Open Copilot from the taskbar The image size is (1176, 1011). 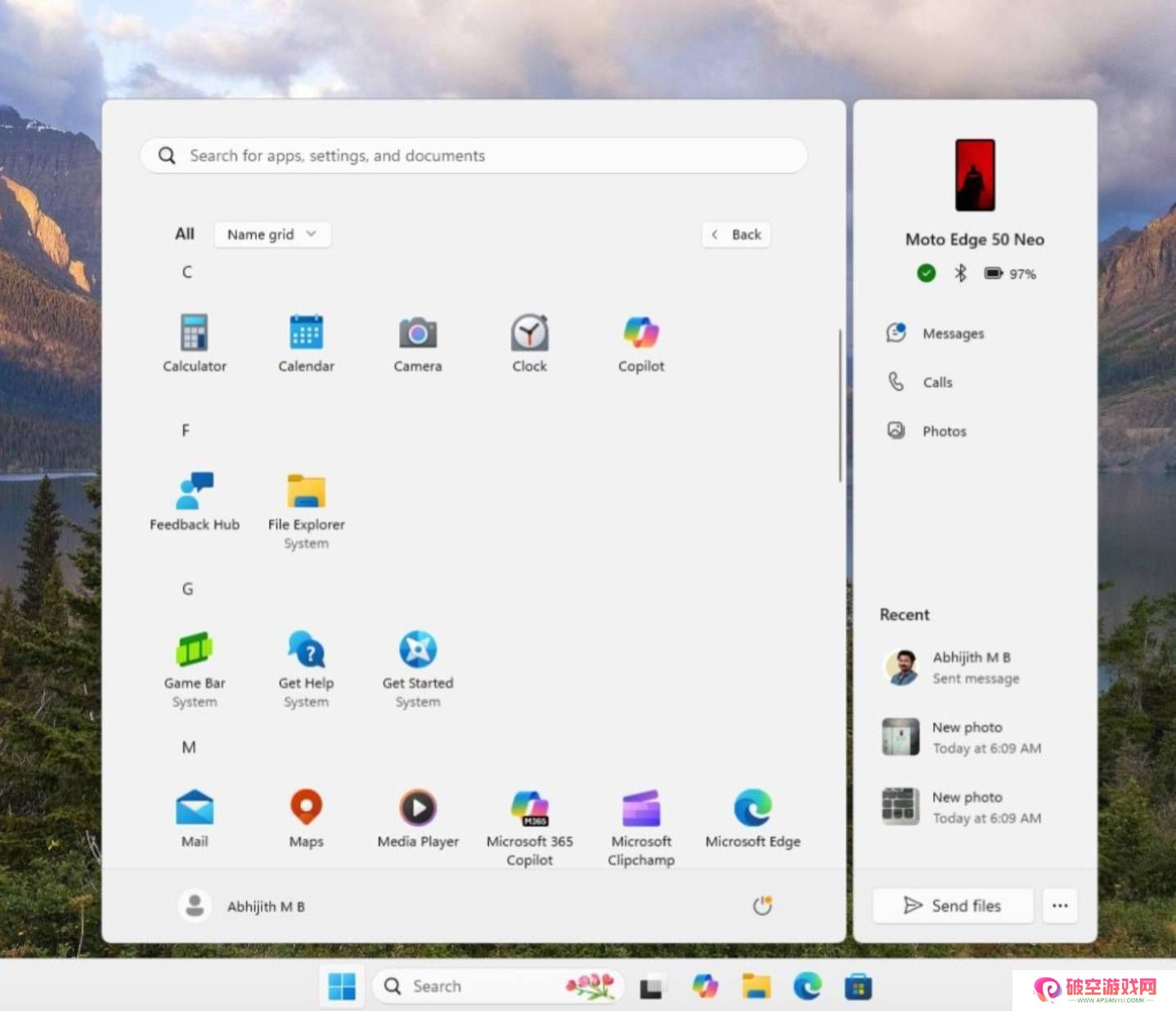tap(704, 986)
